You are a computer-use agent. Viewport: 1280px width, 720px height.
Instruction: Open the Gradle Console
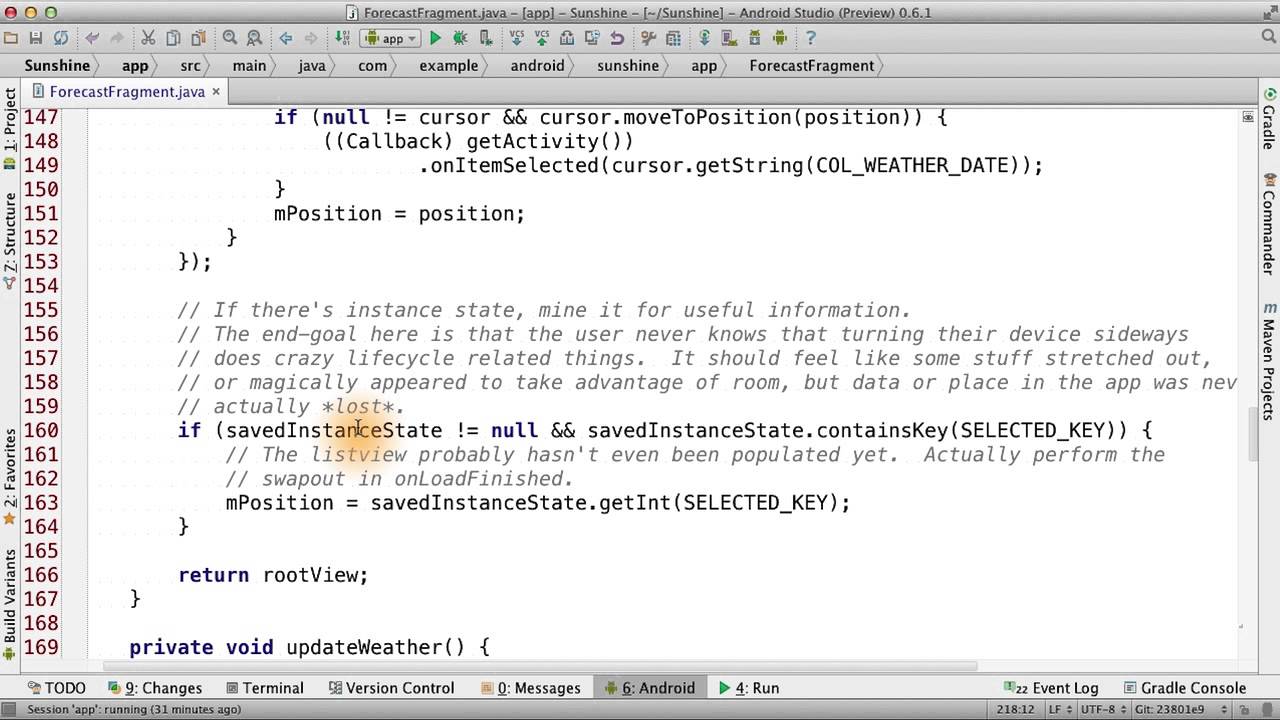pos(1185,688)
